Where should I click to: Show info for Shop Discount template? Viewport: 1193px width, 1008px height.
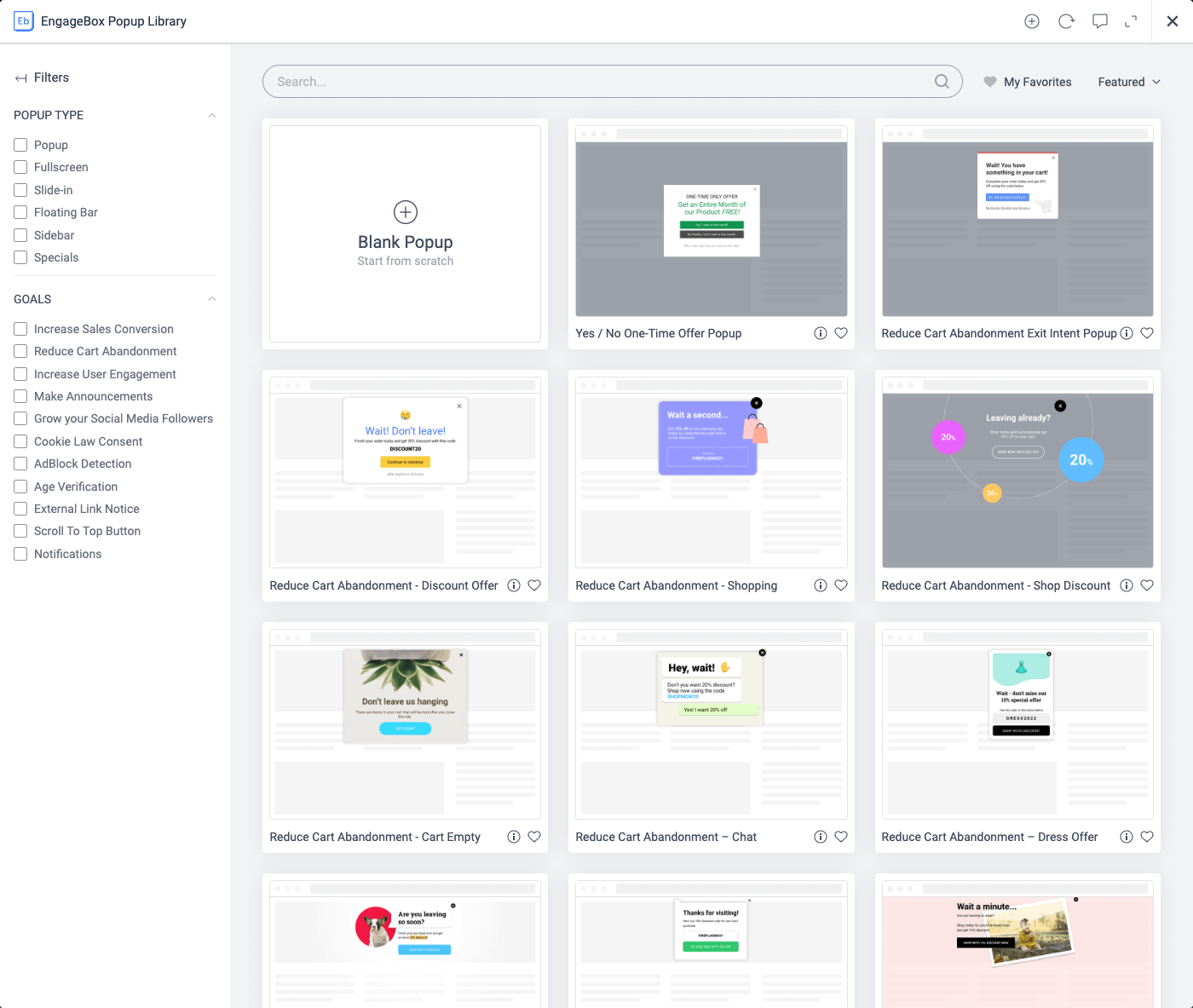pyautogui.click(x=1127, y=585)
